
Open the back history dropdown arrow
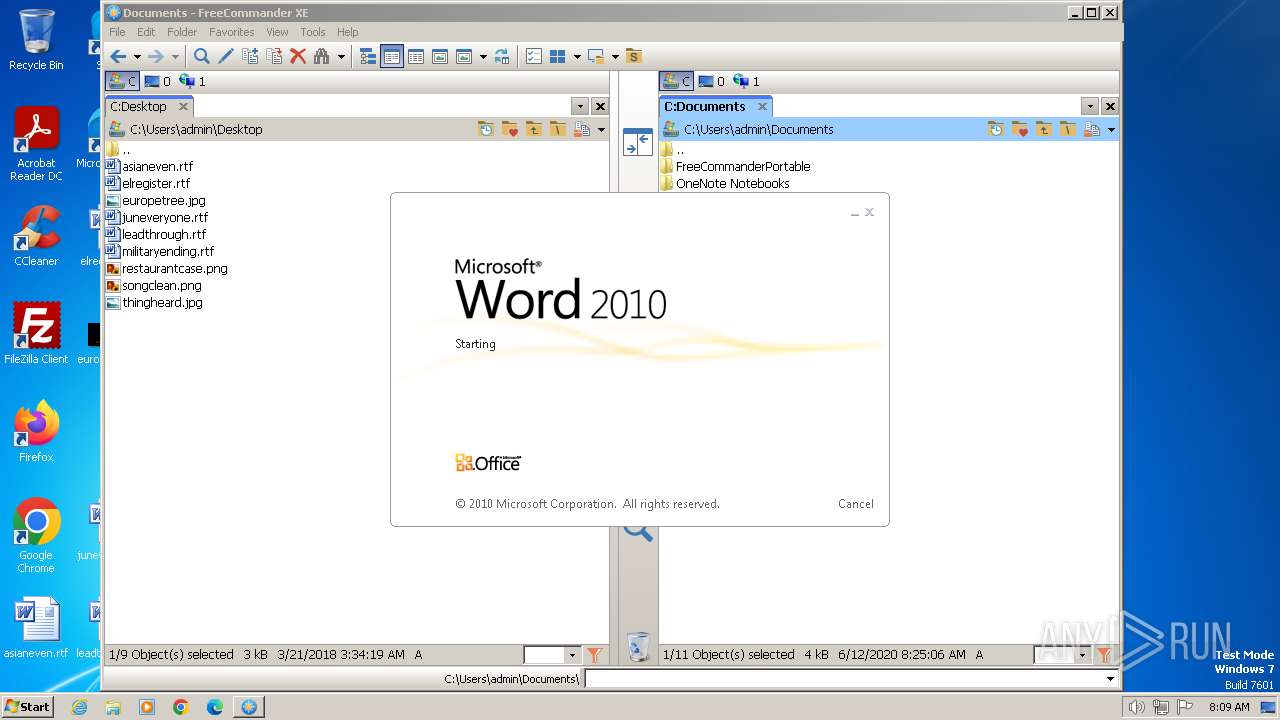[137, 57]
